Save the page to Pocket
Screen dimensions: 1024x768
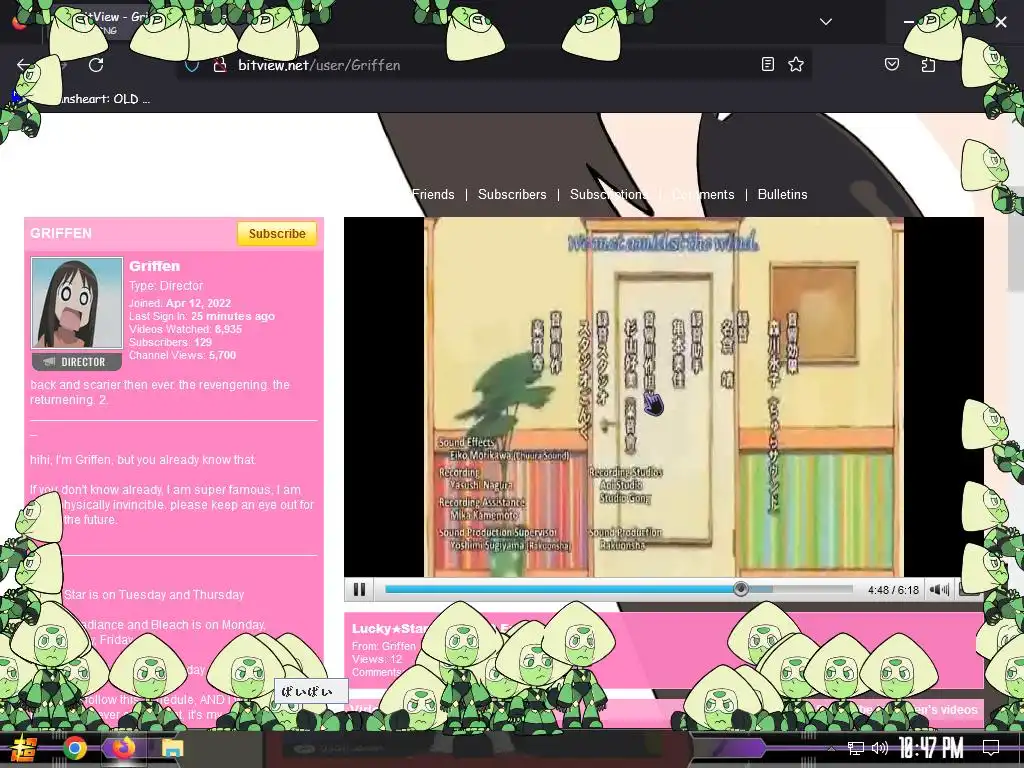click(x=891, y=65)
